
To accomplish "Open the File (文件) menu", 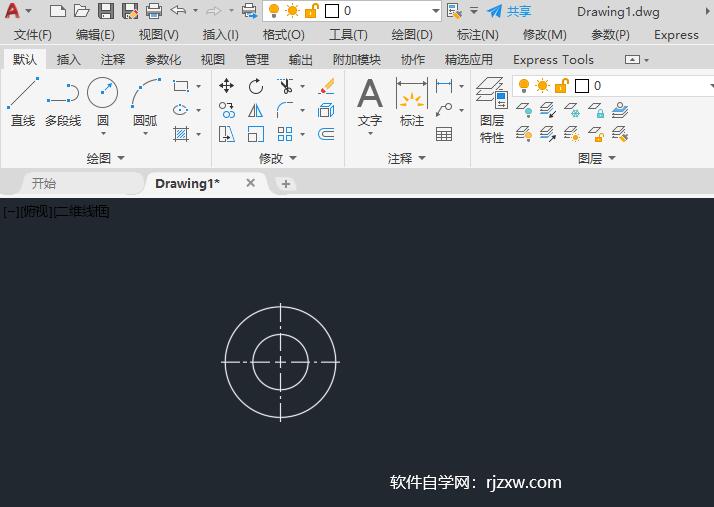I will [x=32, y=35].
